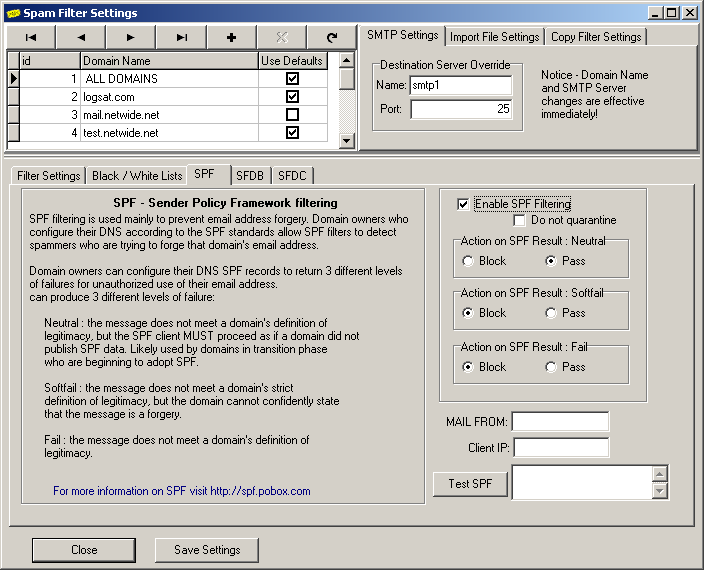The height and width of the screenshot is (570, 704).
Task: Jump to last record in navigator
Action: [182, 37]
